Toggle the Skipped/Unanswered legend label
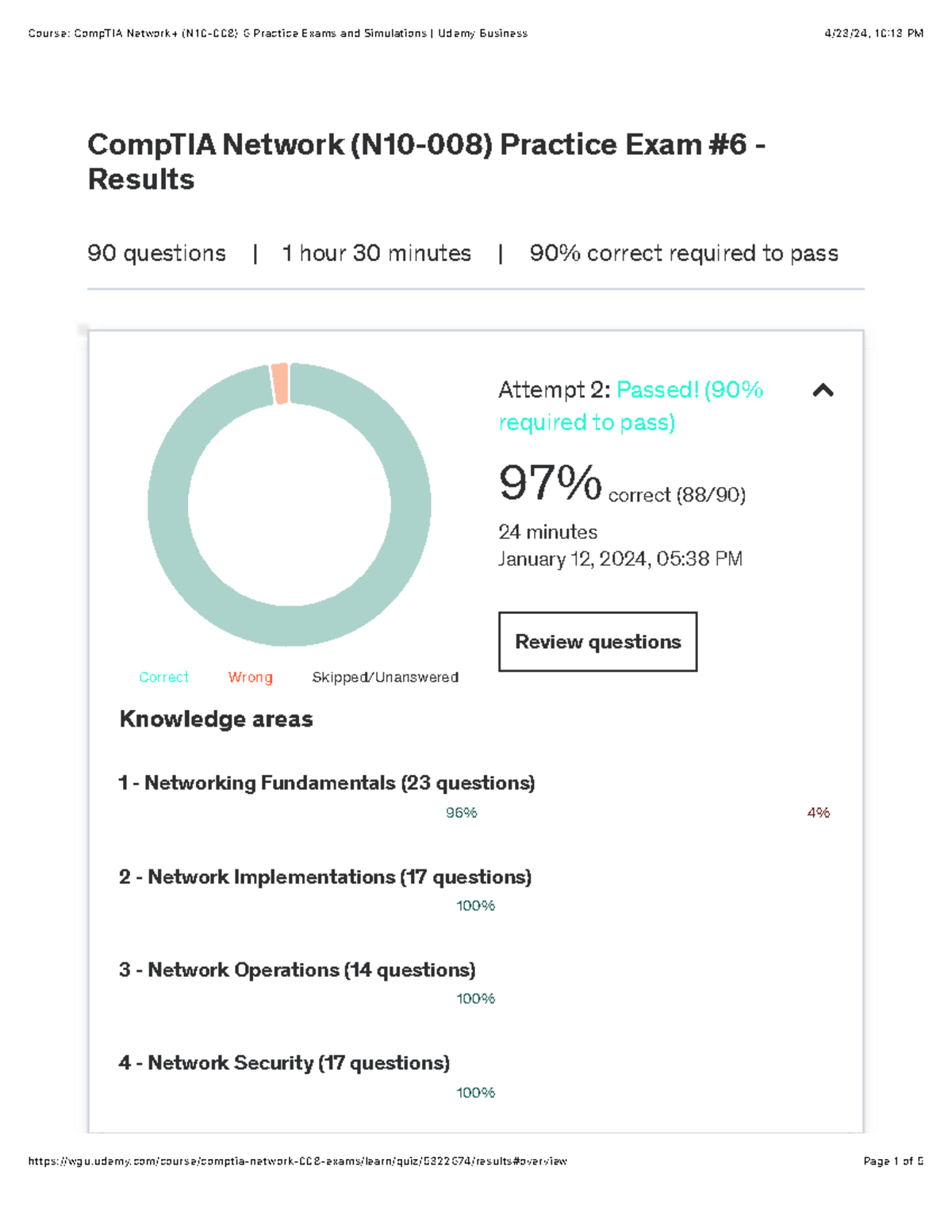 [386, 677]
